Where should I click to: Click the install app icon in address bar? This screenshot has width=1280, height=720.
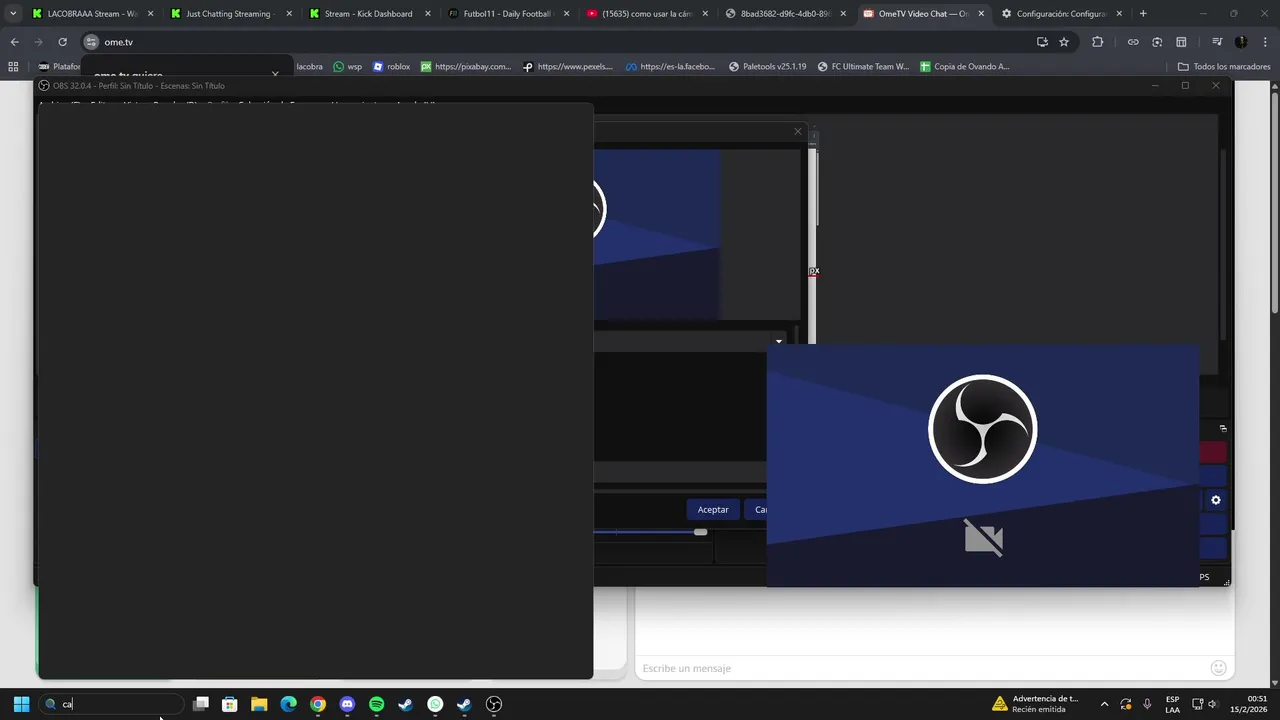pos(1042,42)
